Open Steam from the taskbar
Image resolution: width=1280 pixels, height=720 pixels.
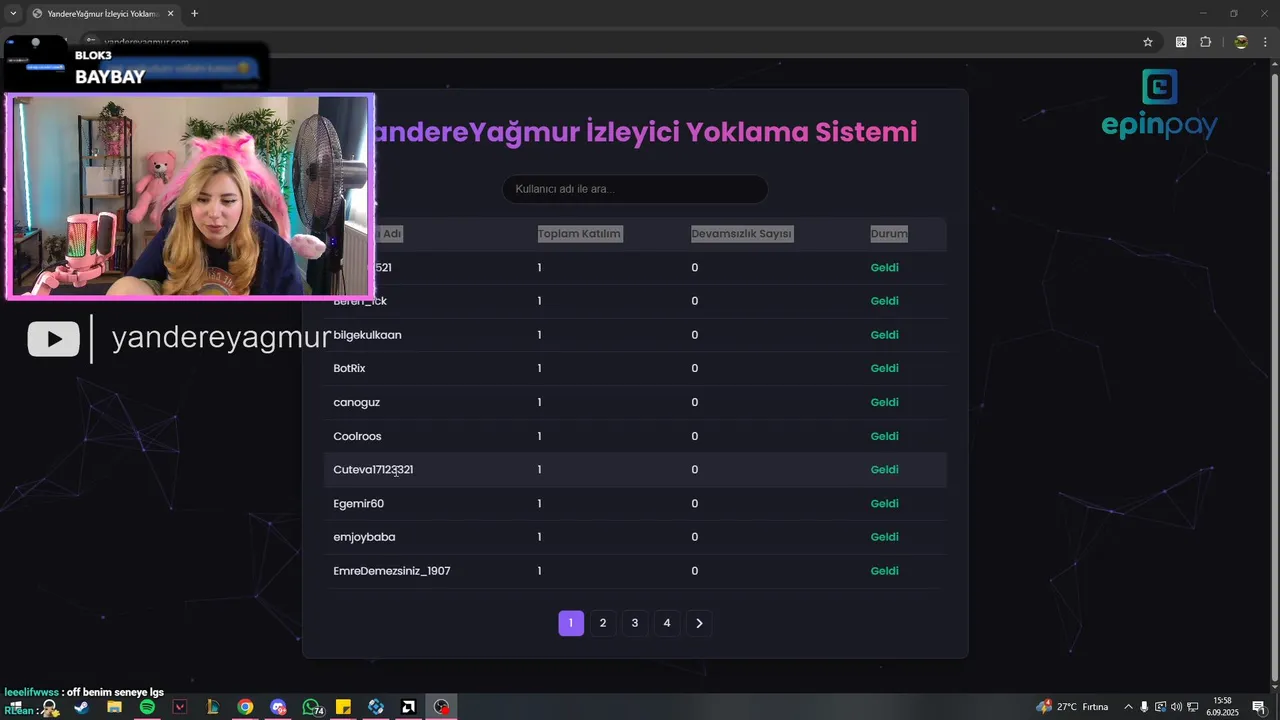(81, 707)
